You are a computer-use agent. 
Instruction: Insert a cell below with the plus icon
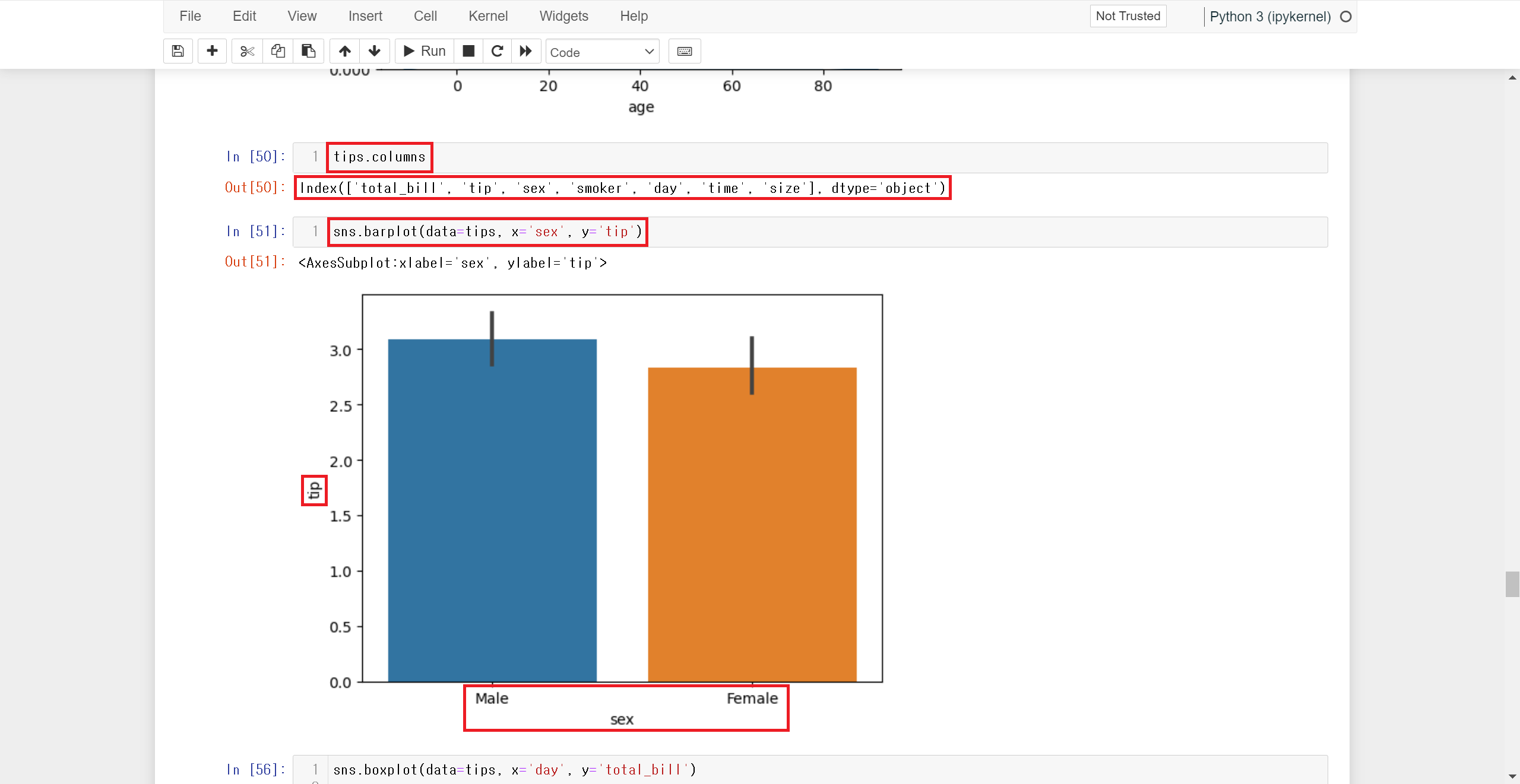pos(212,51)
